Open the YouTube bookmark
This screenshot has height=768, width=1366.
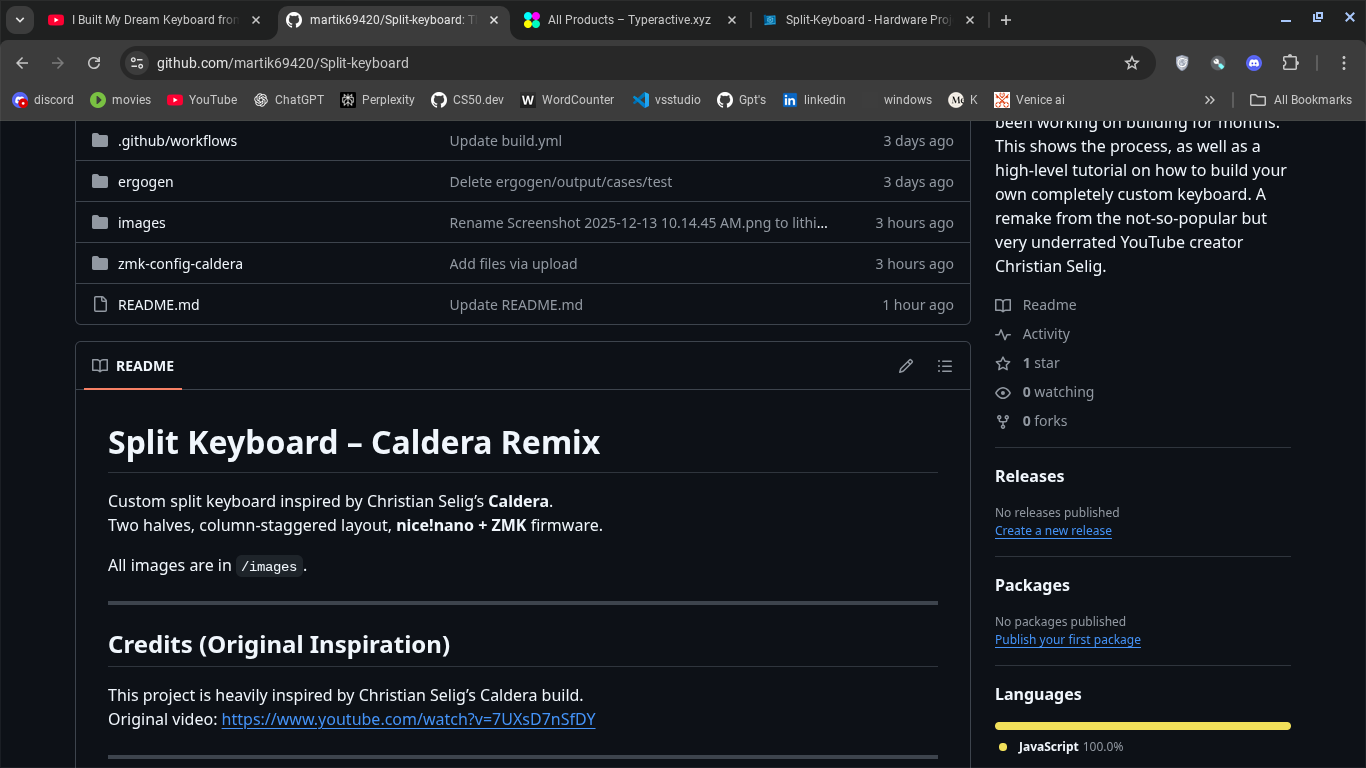(x=202, y=100)
